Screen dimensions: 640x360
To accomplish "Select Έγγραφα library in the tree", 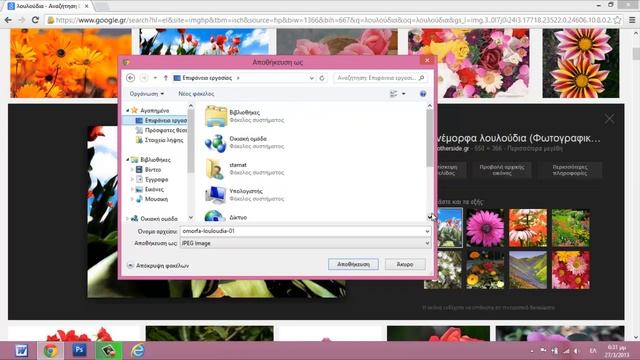I will point(152,180).
